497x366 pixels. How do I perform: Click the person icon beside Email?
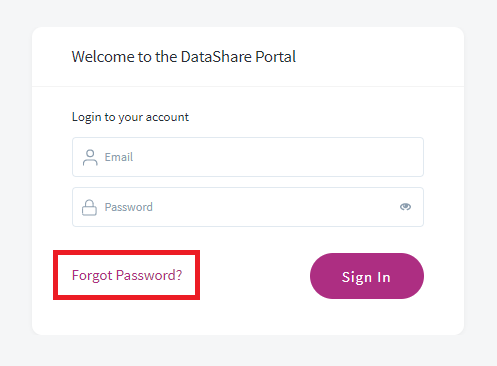point(90,157)
